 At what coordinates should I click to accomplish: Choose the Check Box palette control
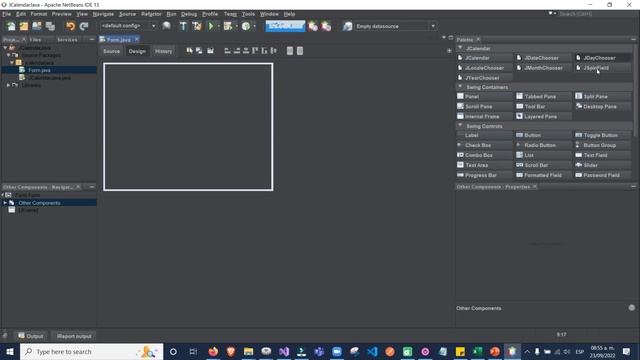tap(484, 145)
